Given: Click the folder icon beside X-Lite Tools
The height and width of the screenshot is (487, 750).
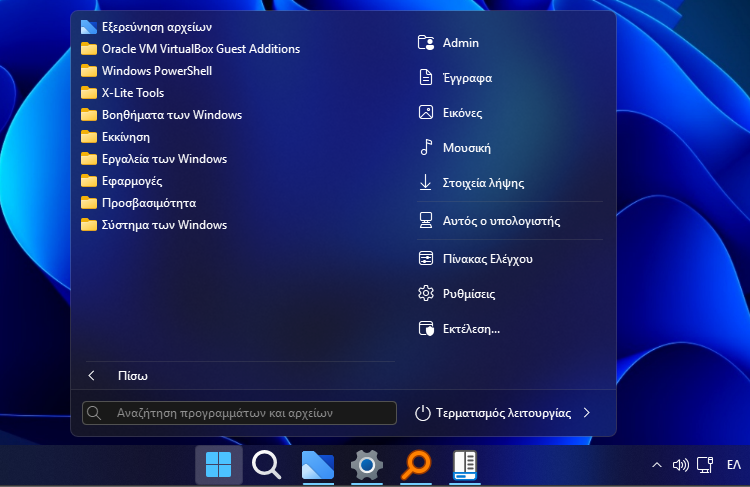Looking at the screenshot, I should click(88, 93).
